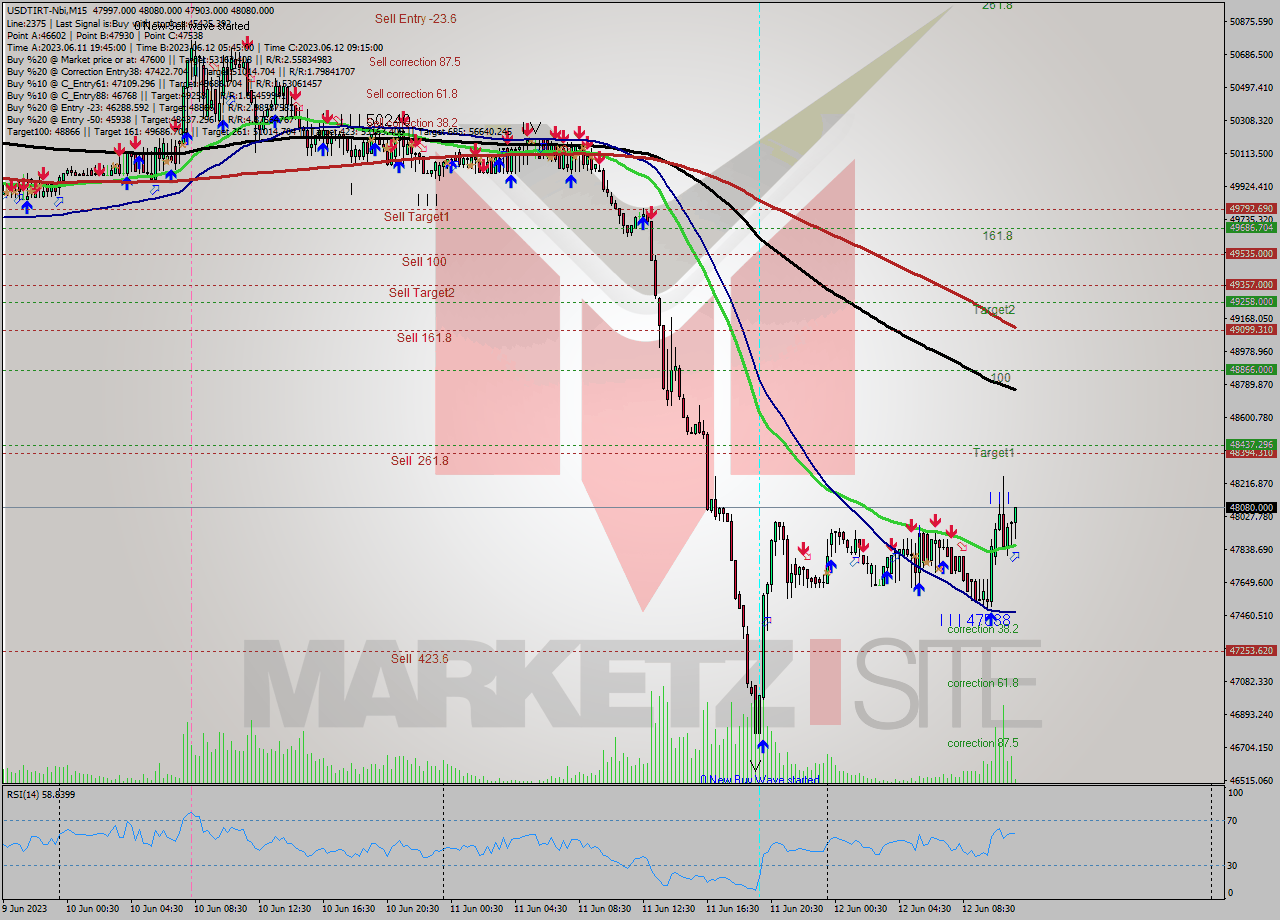Select the red price tag 47253.620

(x=1251, y=651)
